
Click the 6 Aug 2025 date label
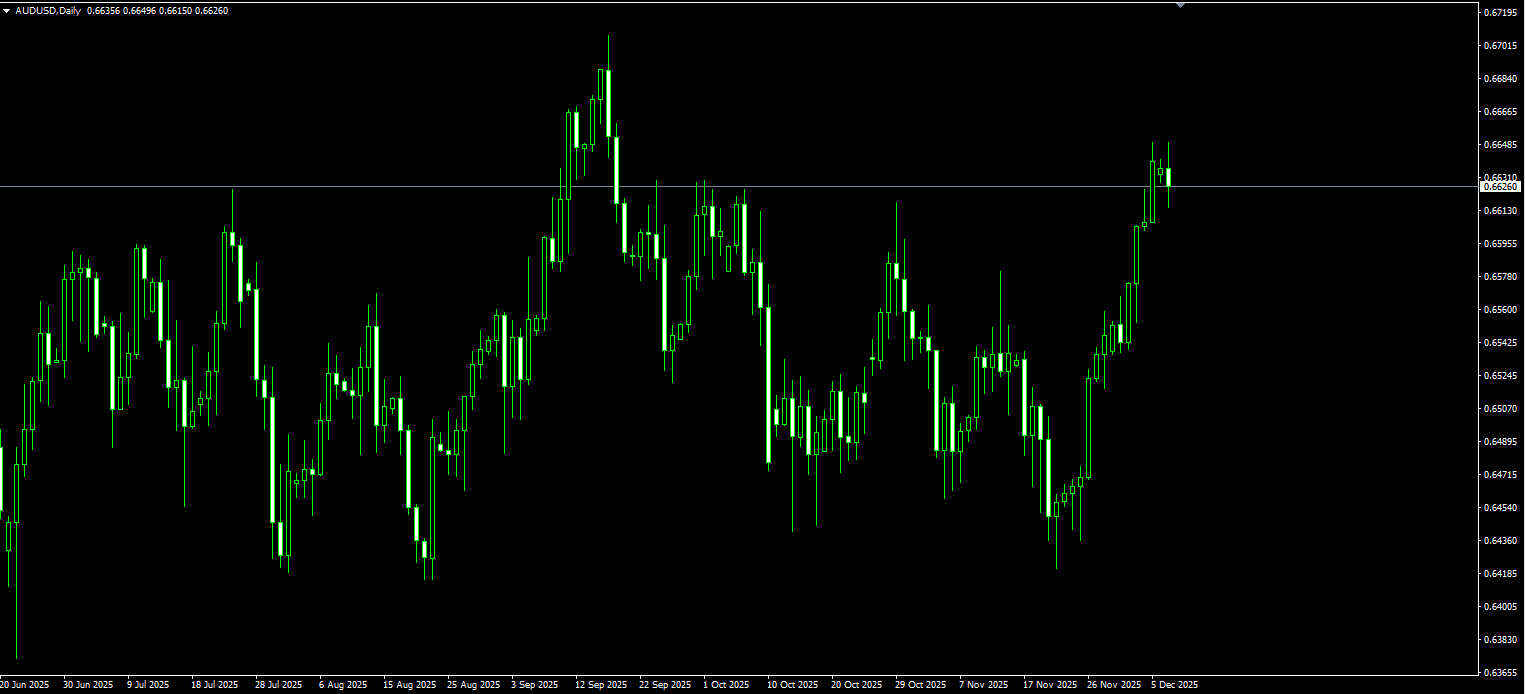[343, 685]
